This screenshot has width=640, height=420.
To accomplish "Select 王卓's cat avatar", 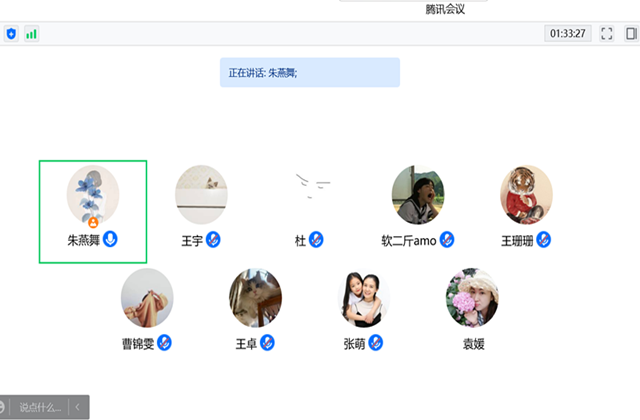I will pos(255,297).
